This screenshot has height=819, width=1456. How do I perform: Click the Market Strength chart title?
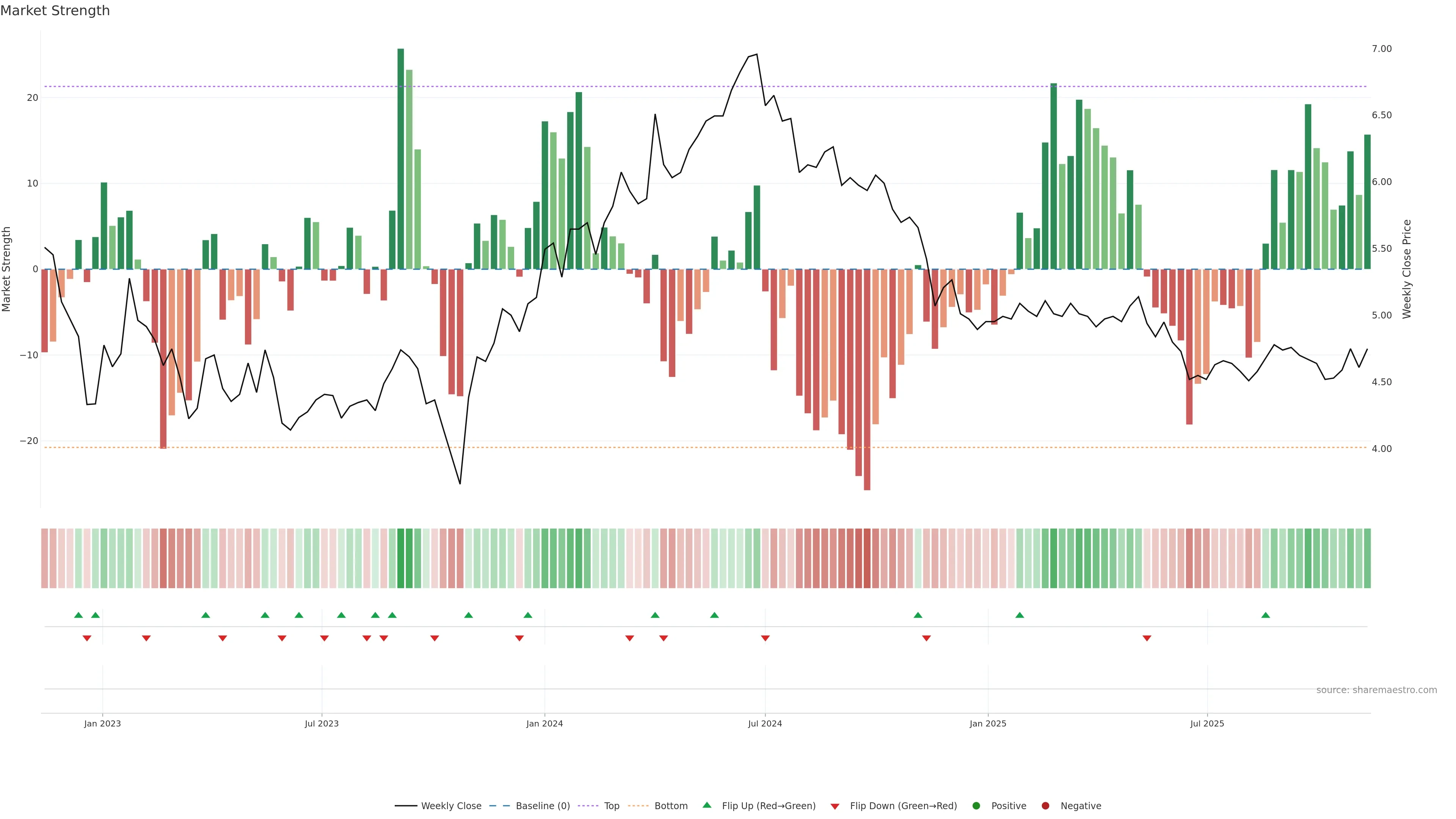click(x=55, y=11)
